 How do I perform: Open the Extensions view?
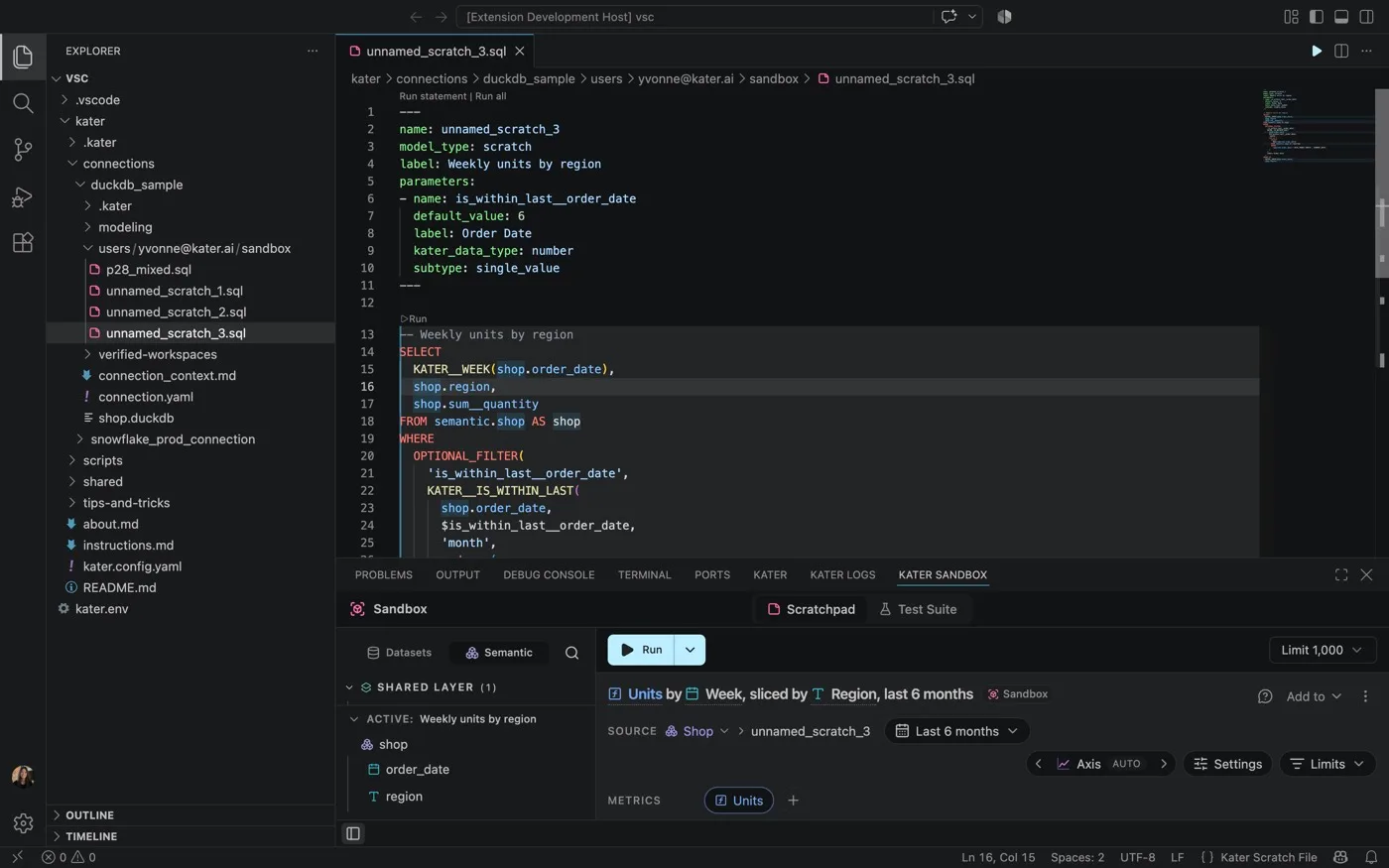pyautogui.click(x=23, y=242)
